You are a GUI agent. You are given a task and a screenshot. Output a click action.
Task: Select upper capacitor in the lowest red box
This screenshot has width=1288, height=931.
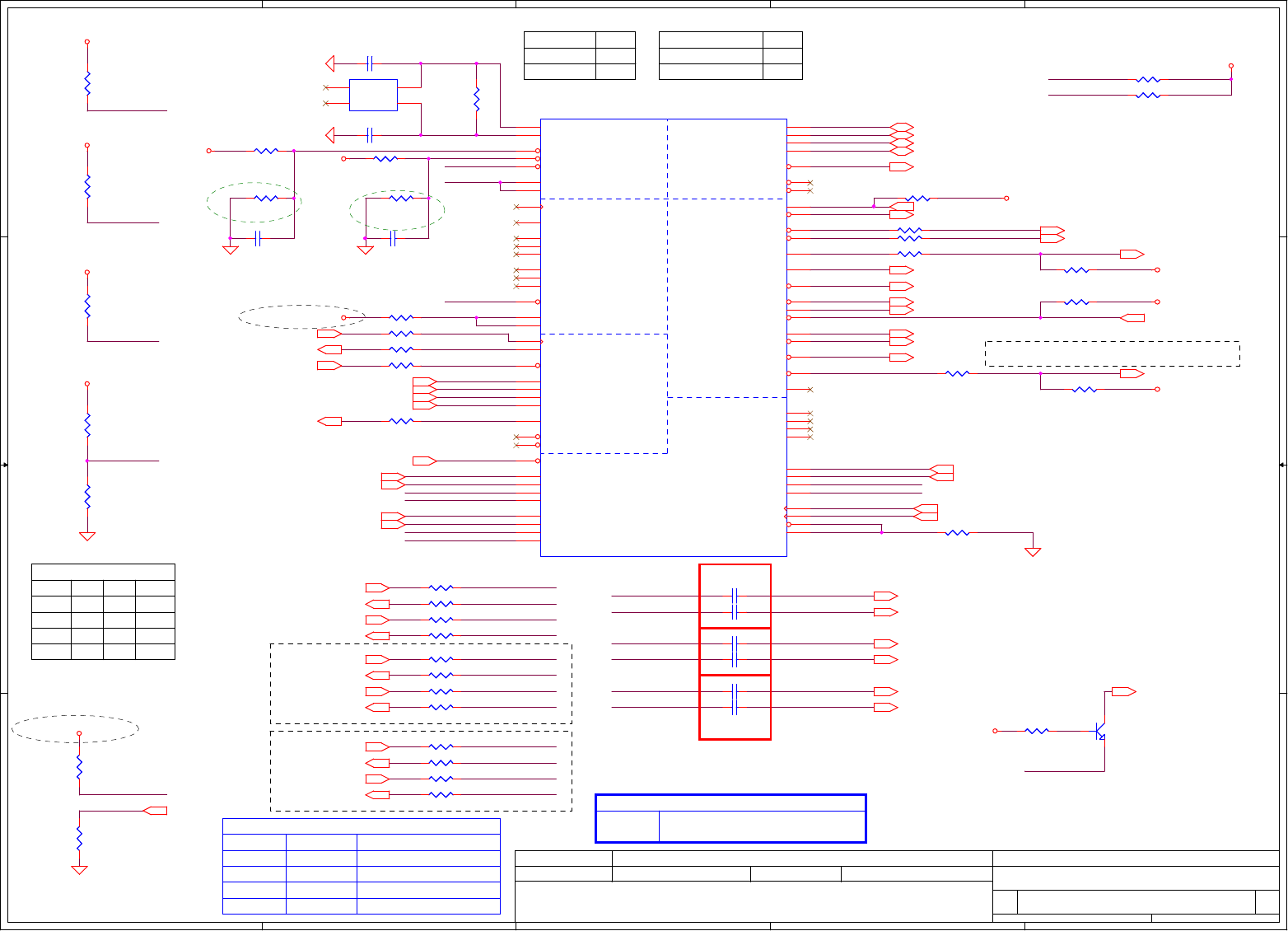point(735,691)
